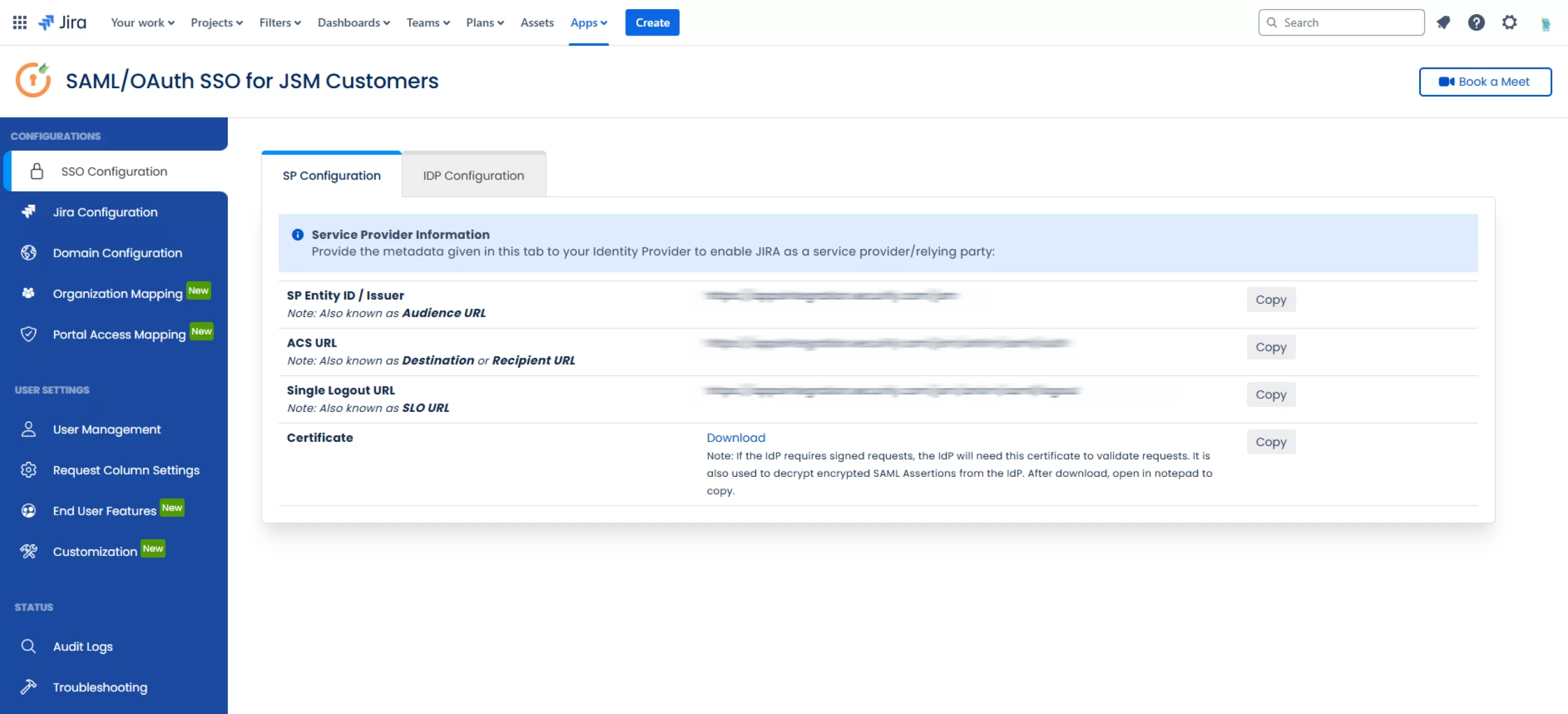
Task: Open the user profile avatar
Action: point(1546,23)
